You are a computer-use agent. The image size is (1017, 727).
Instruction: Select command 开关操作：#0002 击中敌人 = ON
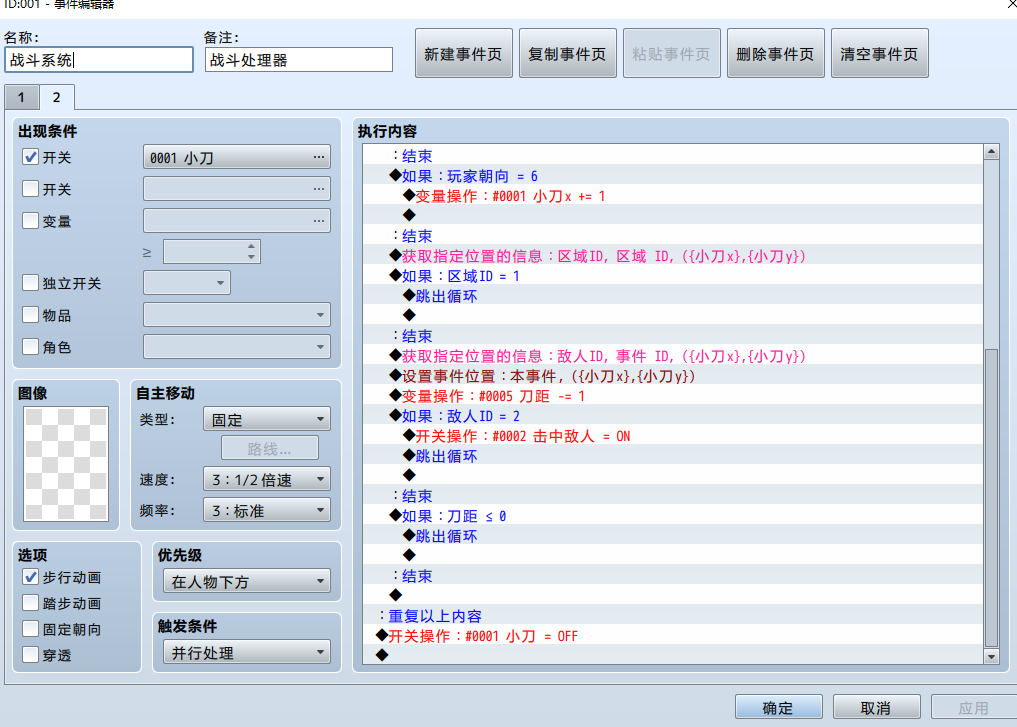pos(673,436)
